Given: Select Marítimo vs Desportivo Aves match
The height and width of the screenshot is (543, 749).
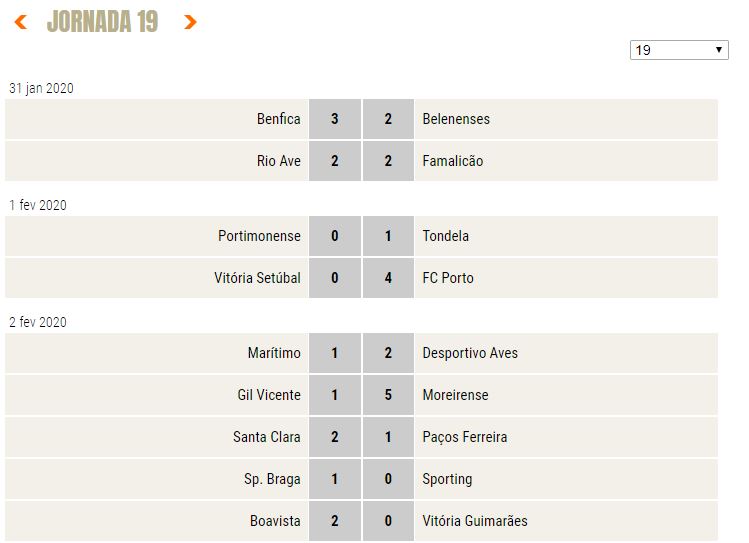Looking at the screenshot, I should (x=361, y=353).
